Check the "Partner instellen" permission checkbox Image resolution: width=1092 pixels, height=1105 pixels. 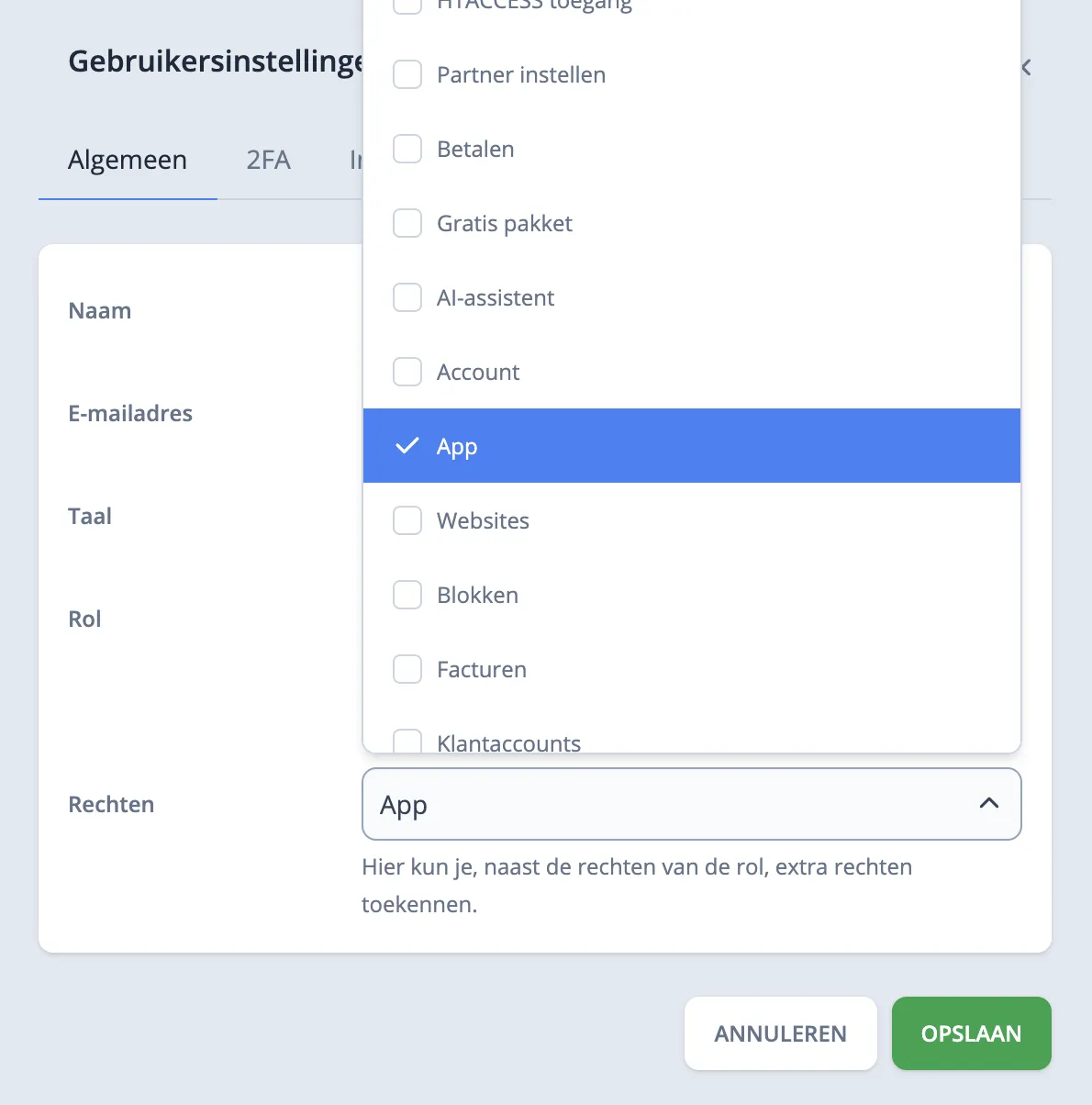click(x=407, y=74)
